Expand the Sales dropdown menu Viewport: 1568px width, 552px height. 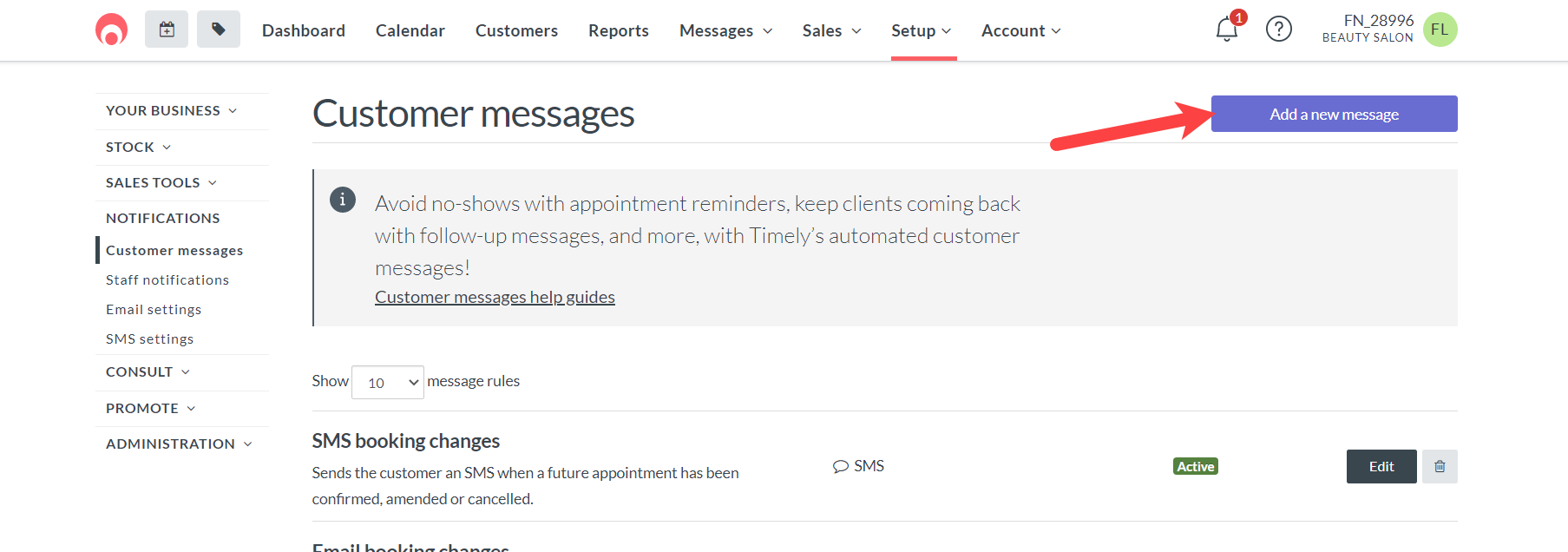[x=832, y=30]
